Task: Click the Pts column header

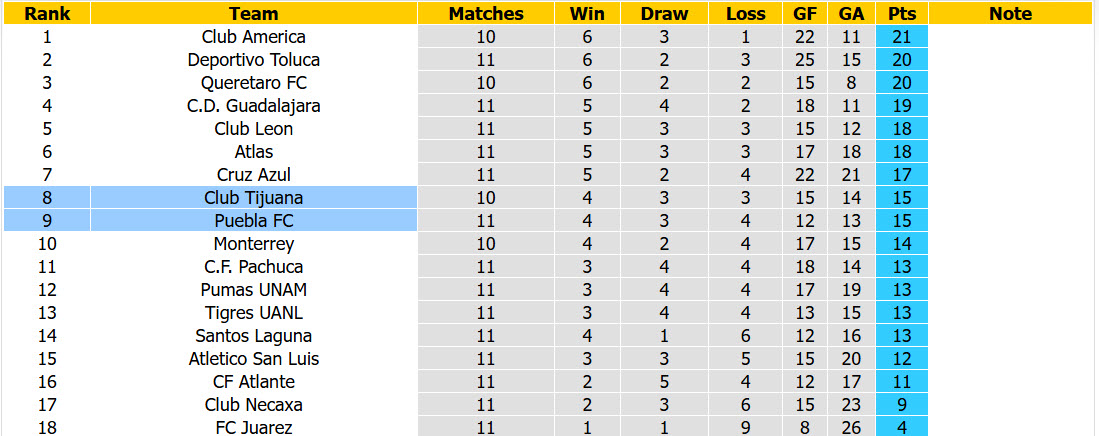Action: coord(901,13)
